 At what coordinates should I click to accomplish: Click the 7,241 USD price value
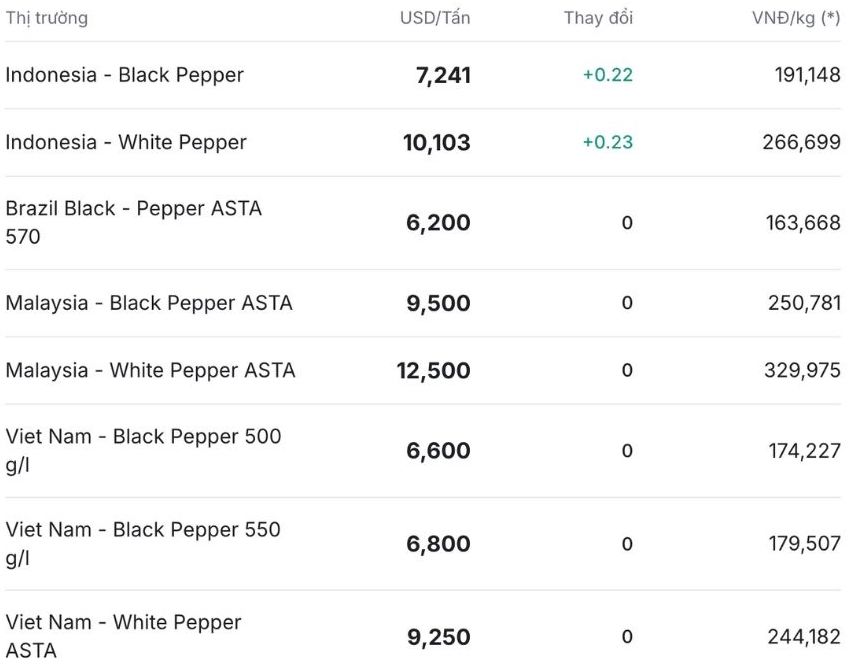pyautogui.click(x=443, y=75)
